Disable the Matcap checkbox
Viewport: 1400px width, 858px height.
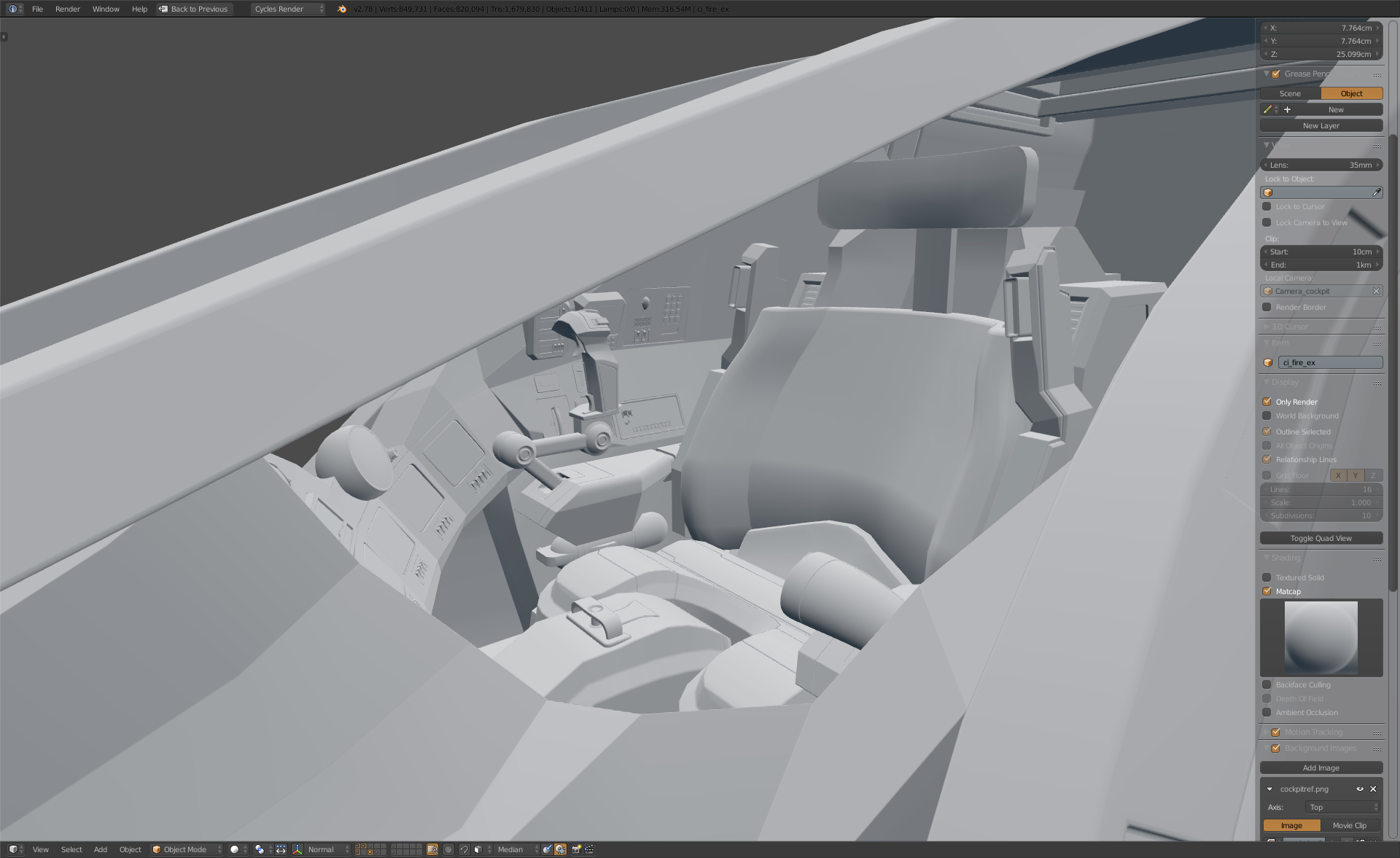tap(1267, 591)
